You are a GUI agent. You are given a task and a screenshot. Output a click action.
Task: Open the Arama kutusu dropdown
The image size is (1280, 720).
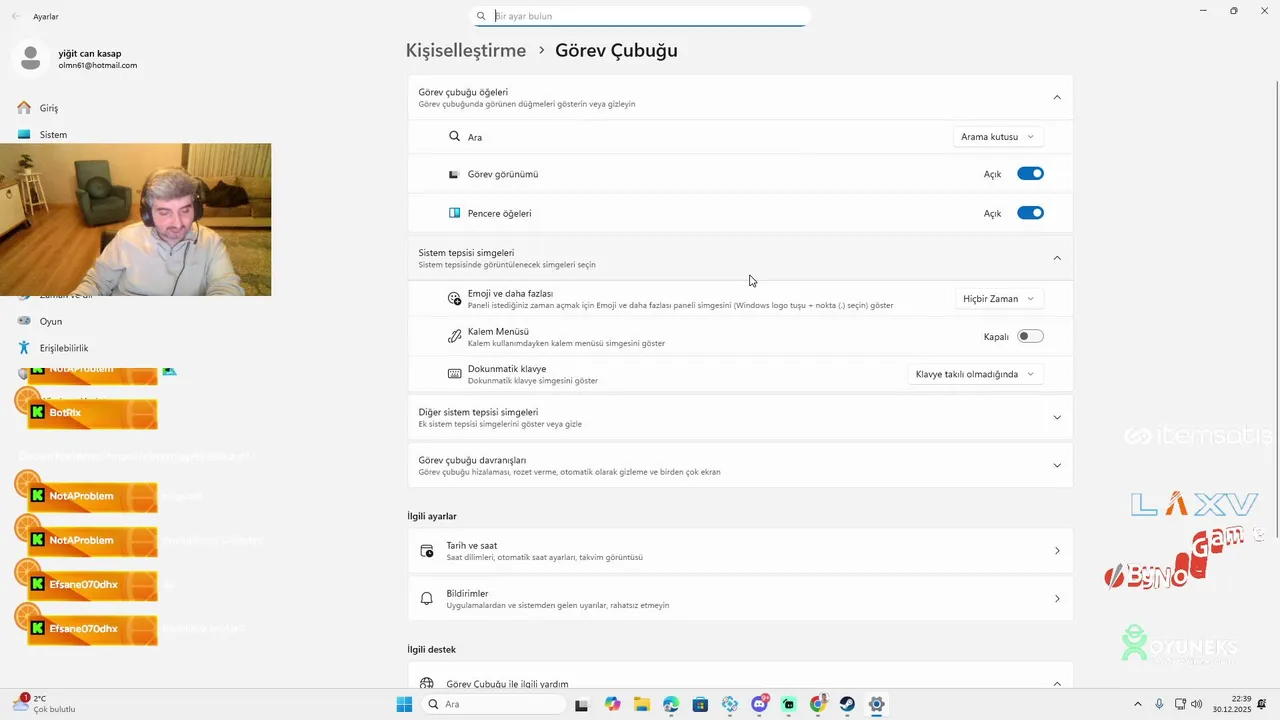point(998,136)
